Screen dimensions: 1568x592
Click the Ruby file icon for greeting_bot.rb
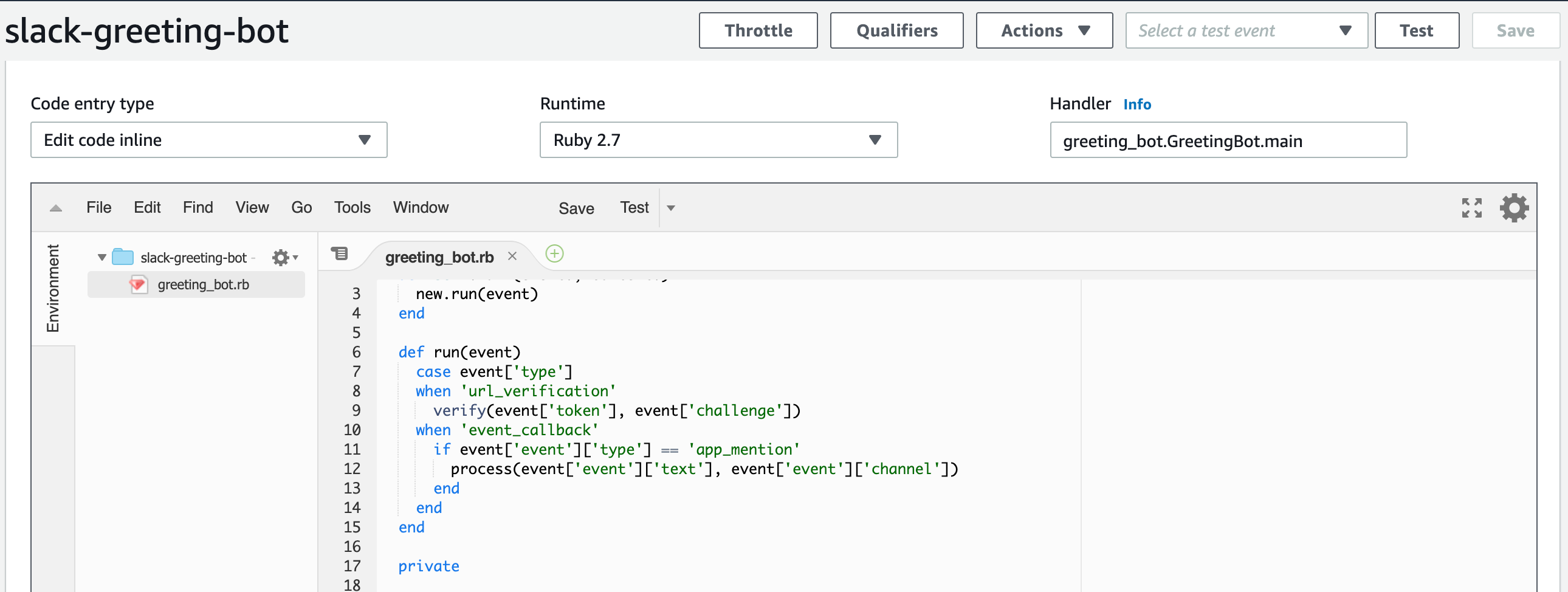pos(139,284)
